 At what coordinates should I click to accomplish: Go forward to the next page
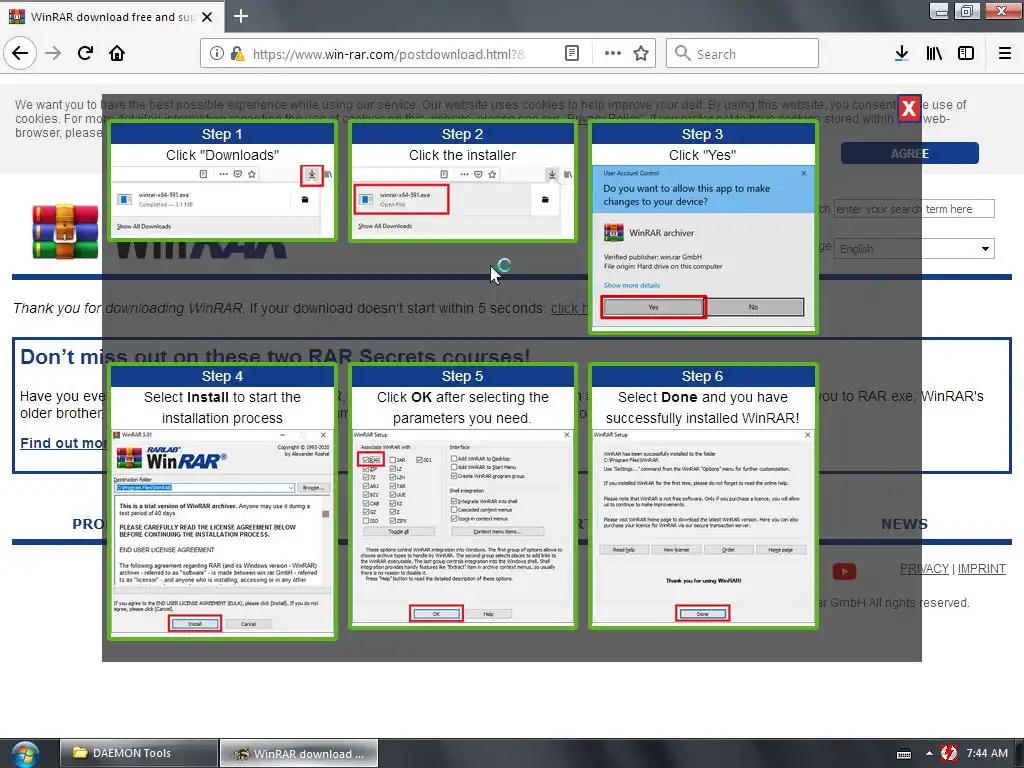(x=53, y=53)
